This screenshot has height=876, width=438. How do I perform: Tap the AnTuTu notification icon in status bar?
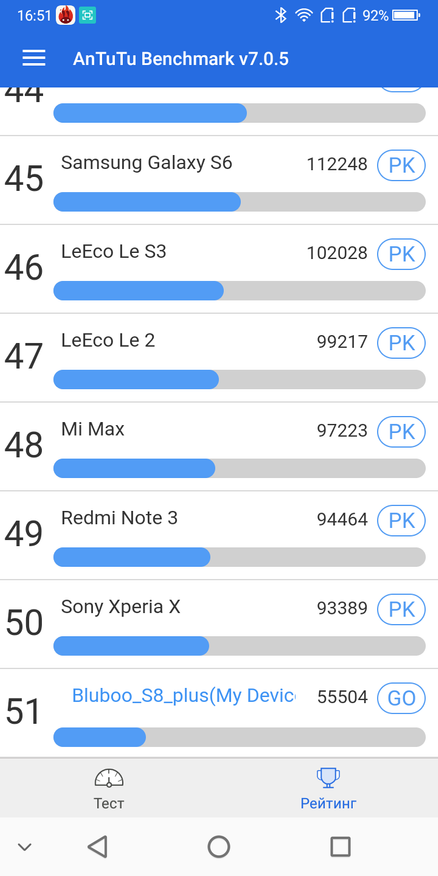pos(65,15)
